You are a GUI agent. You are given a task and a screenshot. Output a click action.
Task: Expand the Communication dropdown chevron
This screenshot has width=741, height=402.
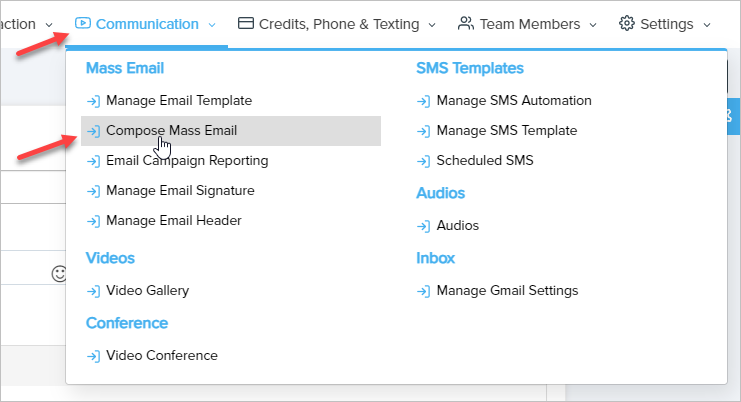tap(212, 24)
